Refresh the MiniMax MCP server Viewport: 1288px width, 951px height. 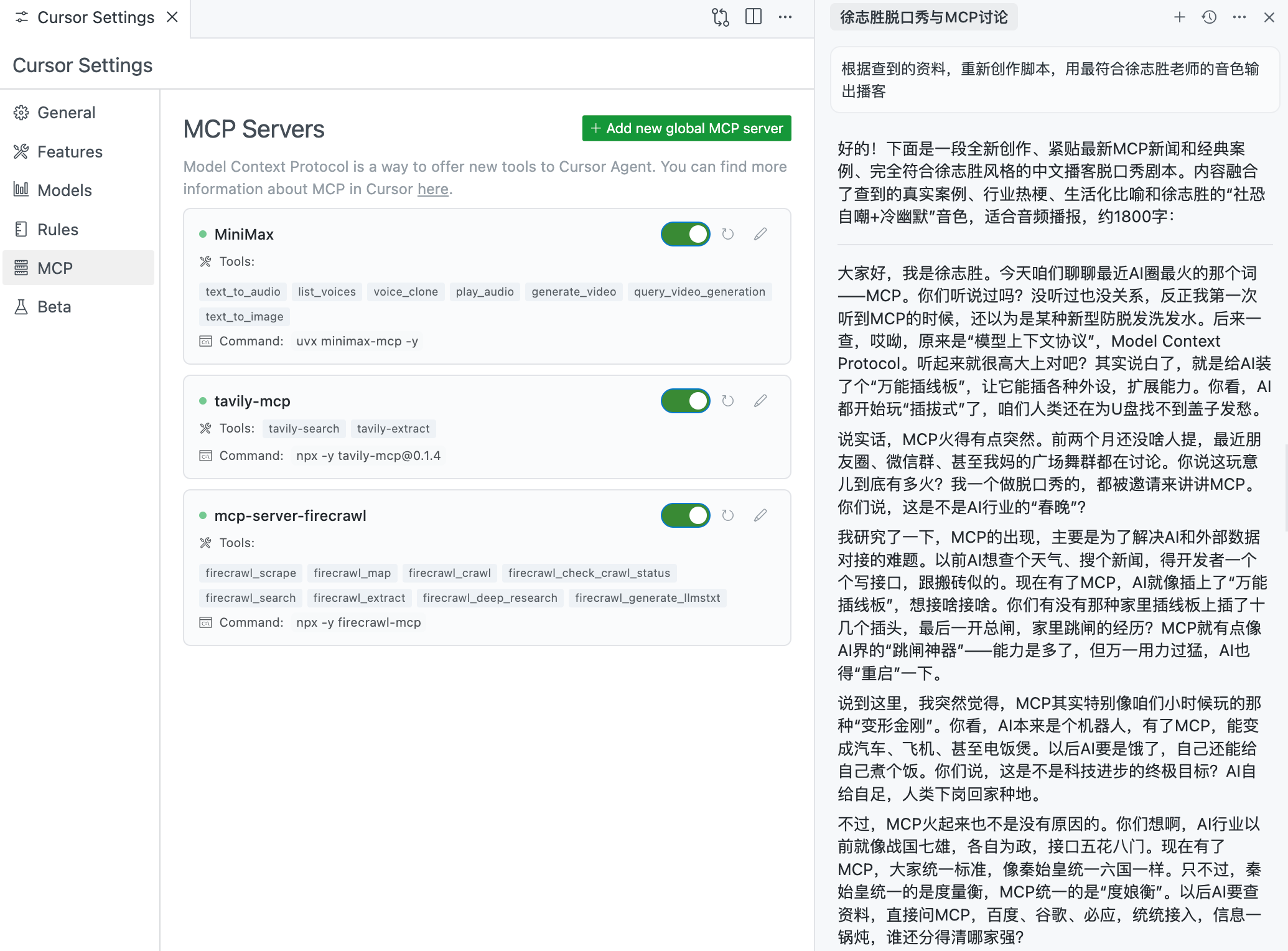[727, 234]
